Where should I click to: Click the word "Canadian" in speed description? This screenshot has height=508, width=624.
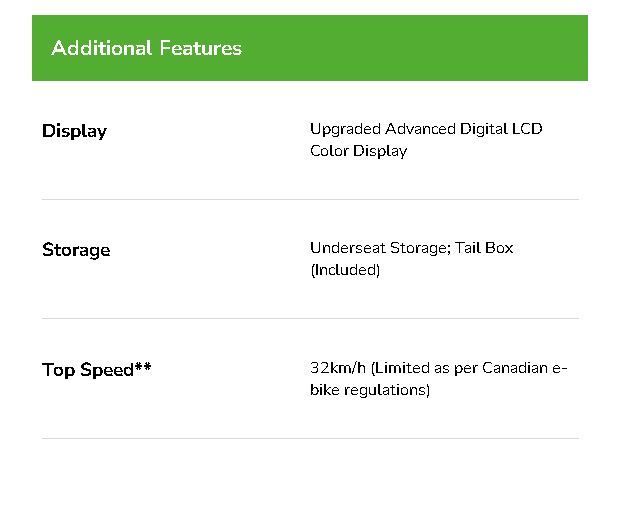click(x=515, y=368)
